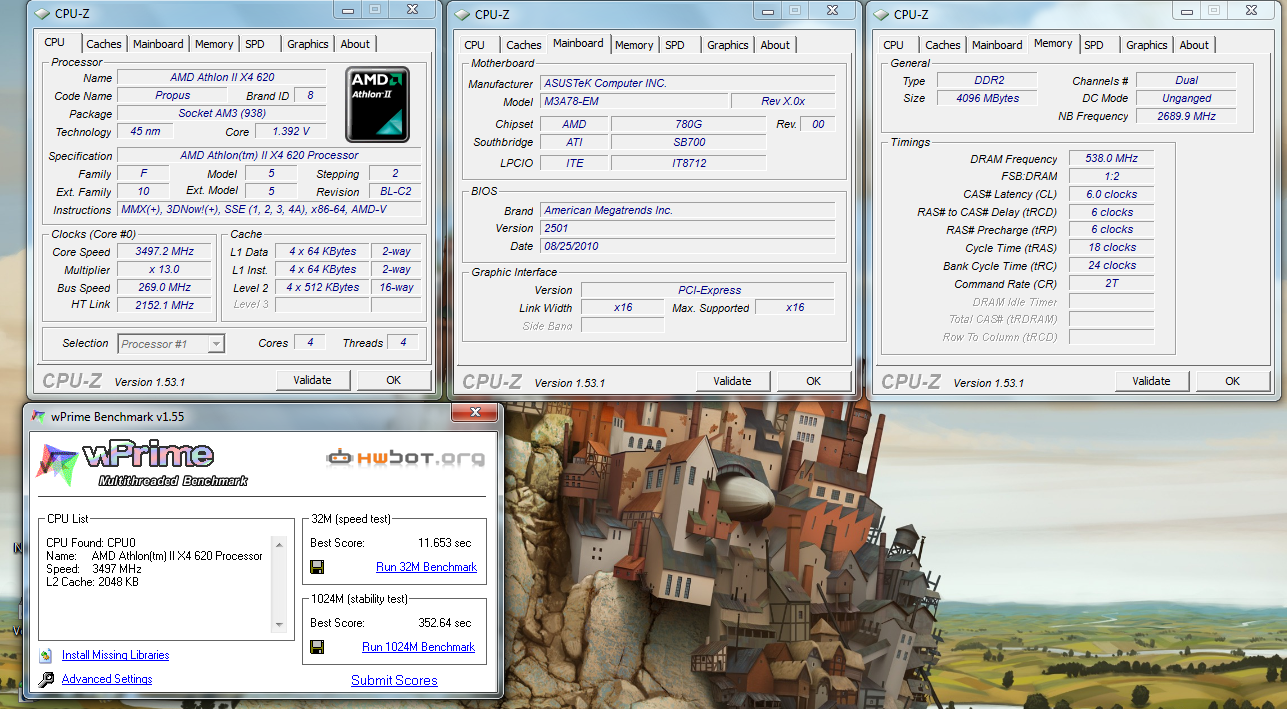Click the BIOS Version value 2501
Screen dimensions: 1287x709
pos(687,228)
